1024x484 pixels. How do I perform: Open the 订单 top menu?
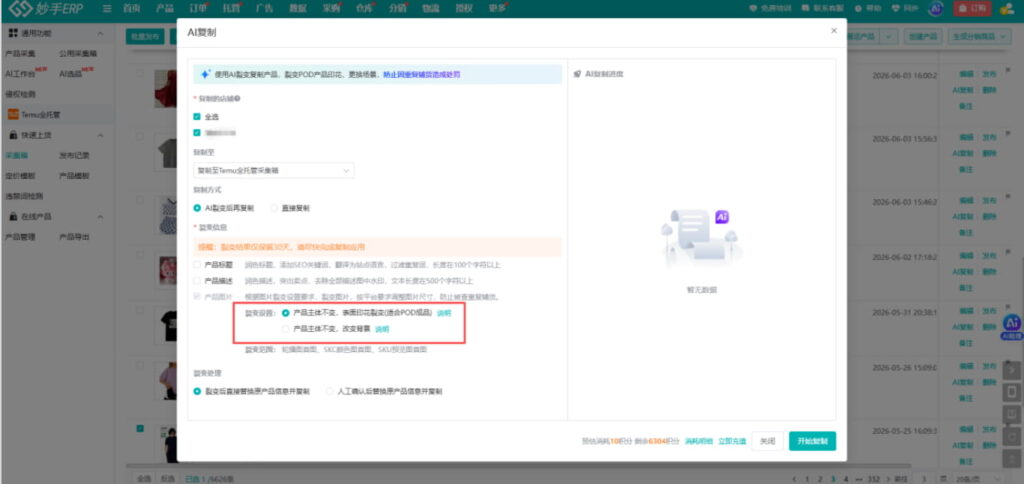197,8
